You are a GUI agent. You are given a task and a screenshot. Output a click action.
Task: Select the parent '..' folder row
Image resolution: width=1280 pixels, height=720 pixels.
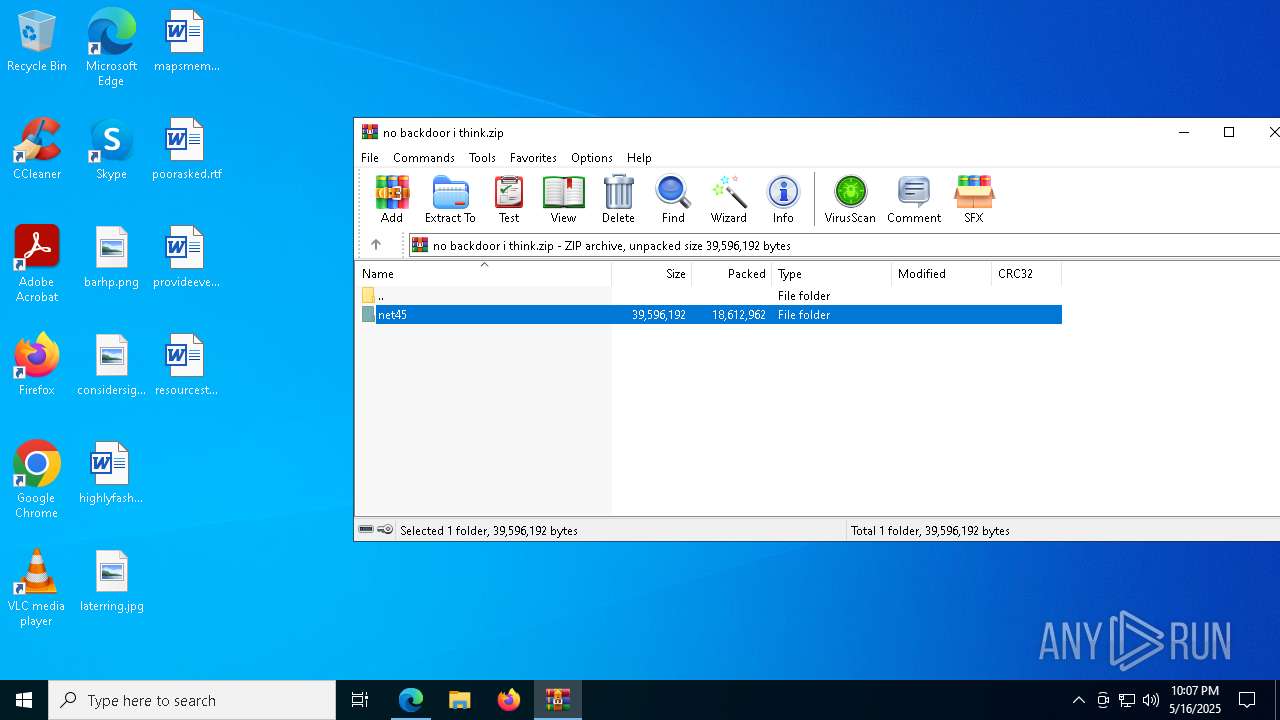pyautogui.click(x=709, y=296)
